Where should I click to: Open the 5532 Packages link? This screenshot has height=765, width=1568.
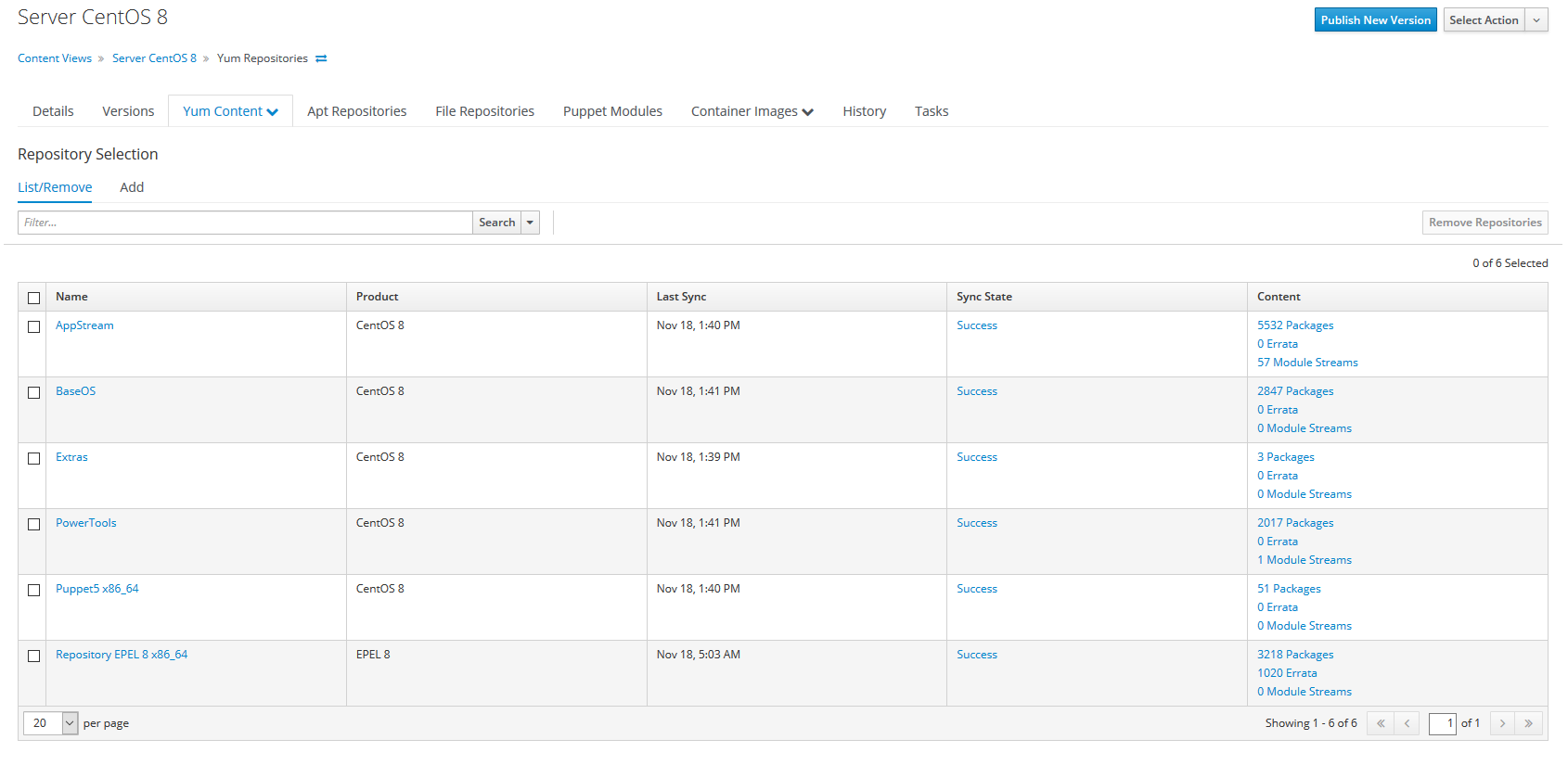(x=1295, y=325)
